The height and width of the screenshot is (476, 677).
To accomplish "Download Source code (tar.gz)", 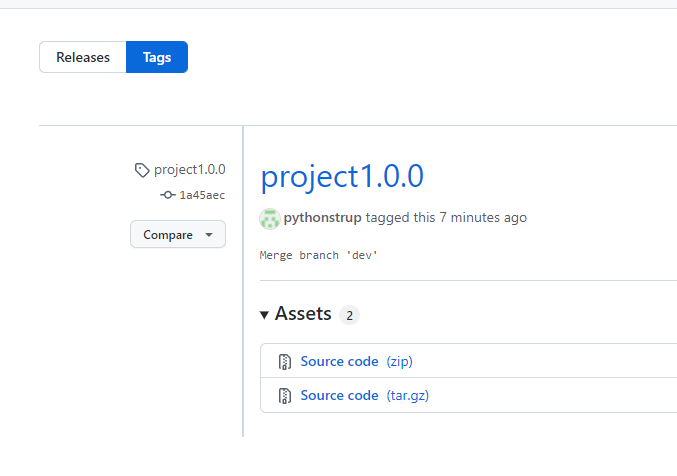I will (x=364, y=395).
